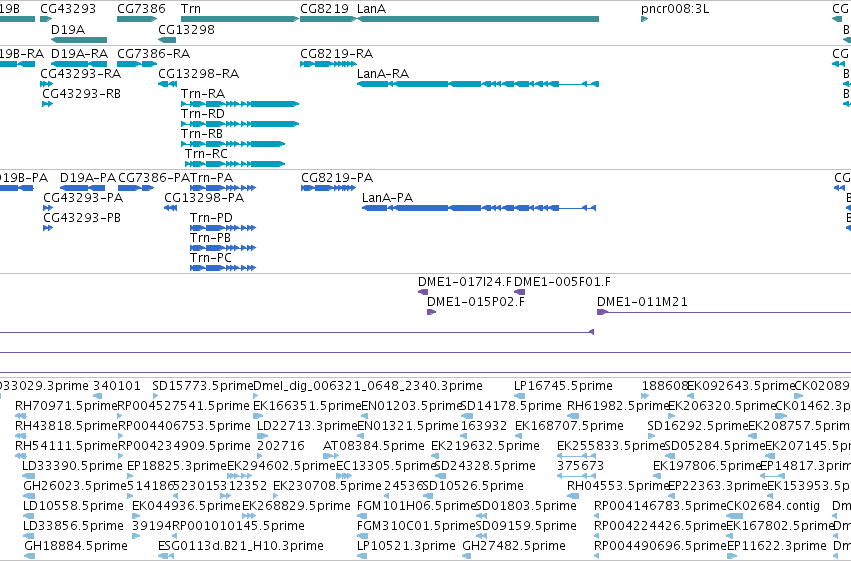Select the Trn gene feature bar
The height and width of the screenshot is (561, 851).
(240, 19)
